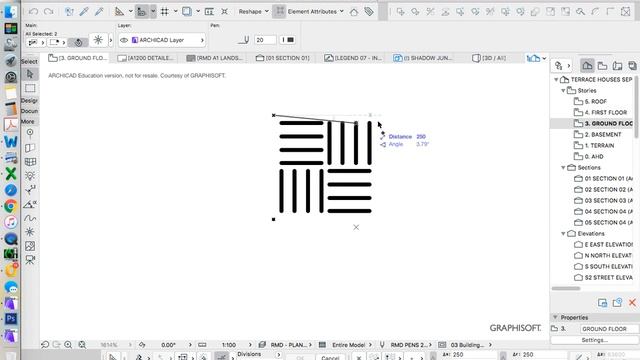Select the View Map icon in Navigator

click(x=602, y=66)
